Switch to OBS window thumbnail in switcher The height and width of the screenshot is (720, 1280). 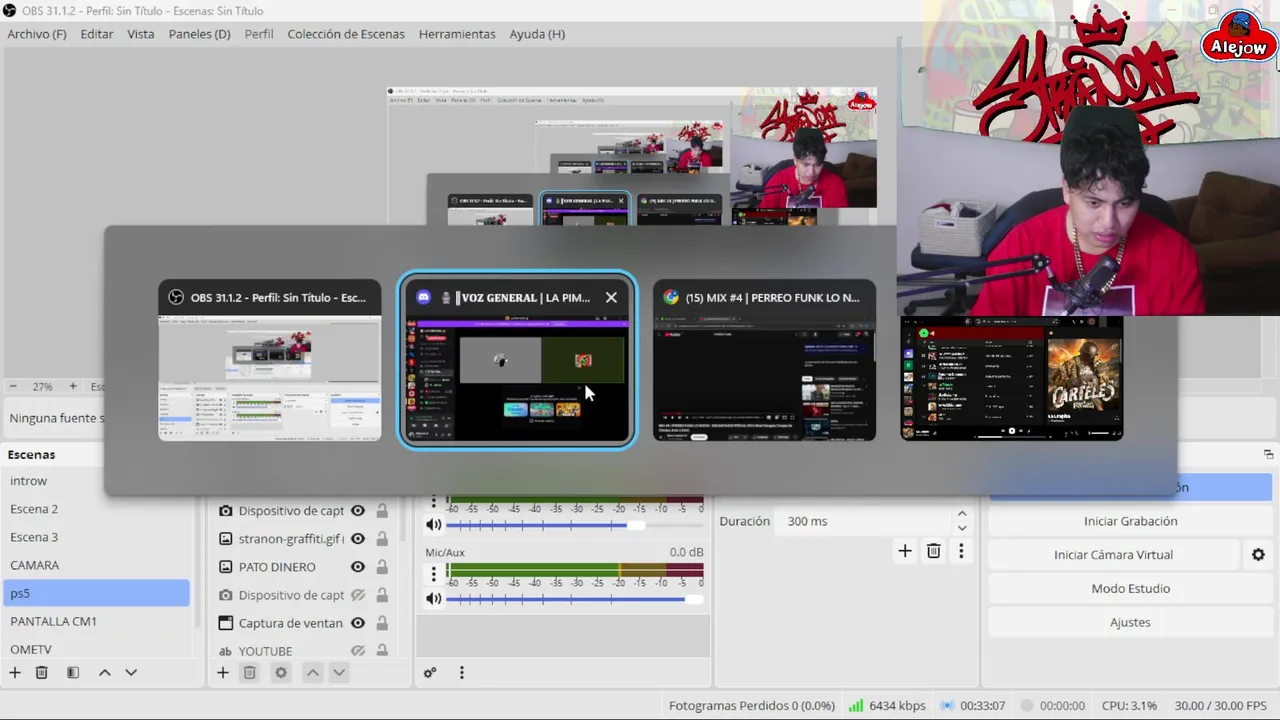tap(270, 359)
